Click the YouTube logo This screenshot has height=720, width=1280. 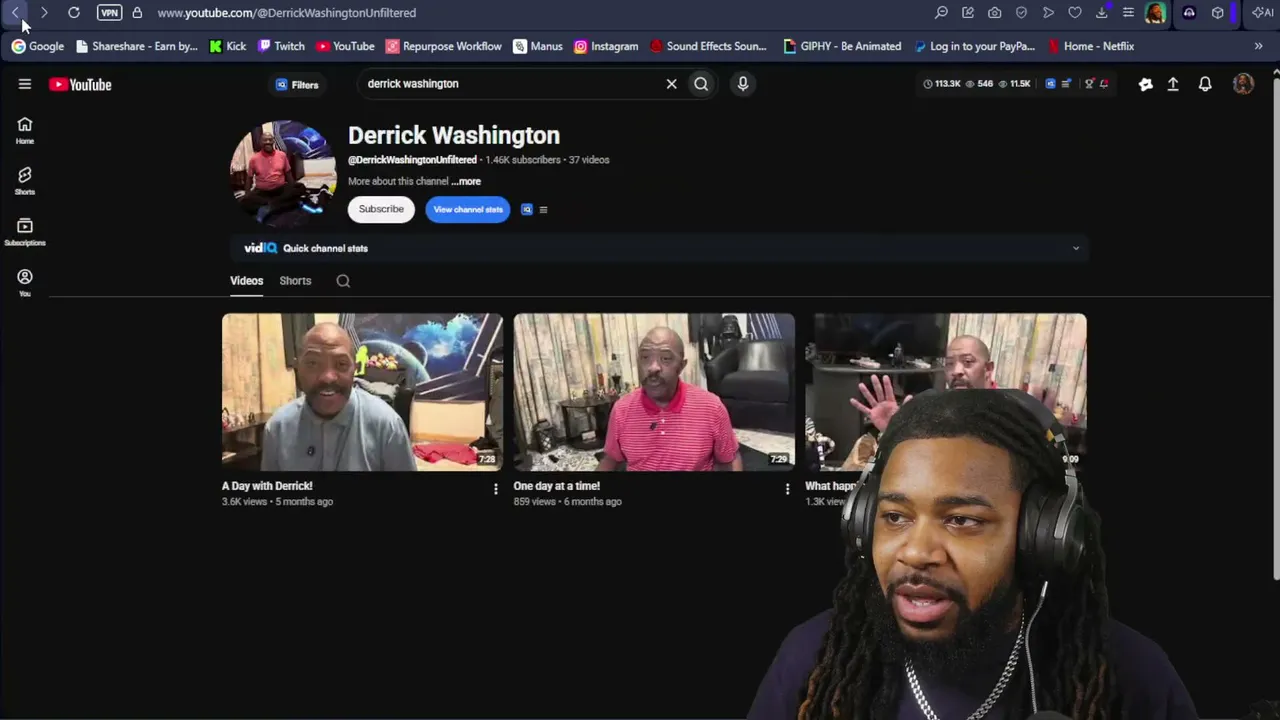point(80,85)
